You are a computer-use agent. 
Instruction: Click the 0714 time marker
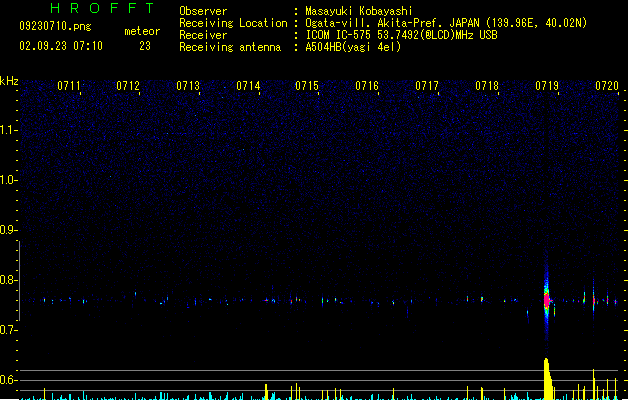pos(248,86)
